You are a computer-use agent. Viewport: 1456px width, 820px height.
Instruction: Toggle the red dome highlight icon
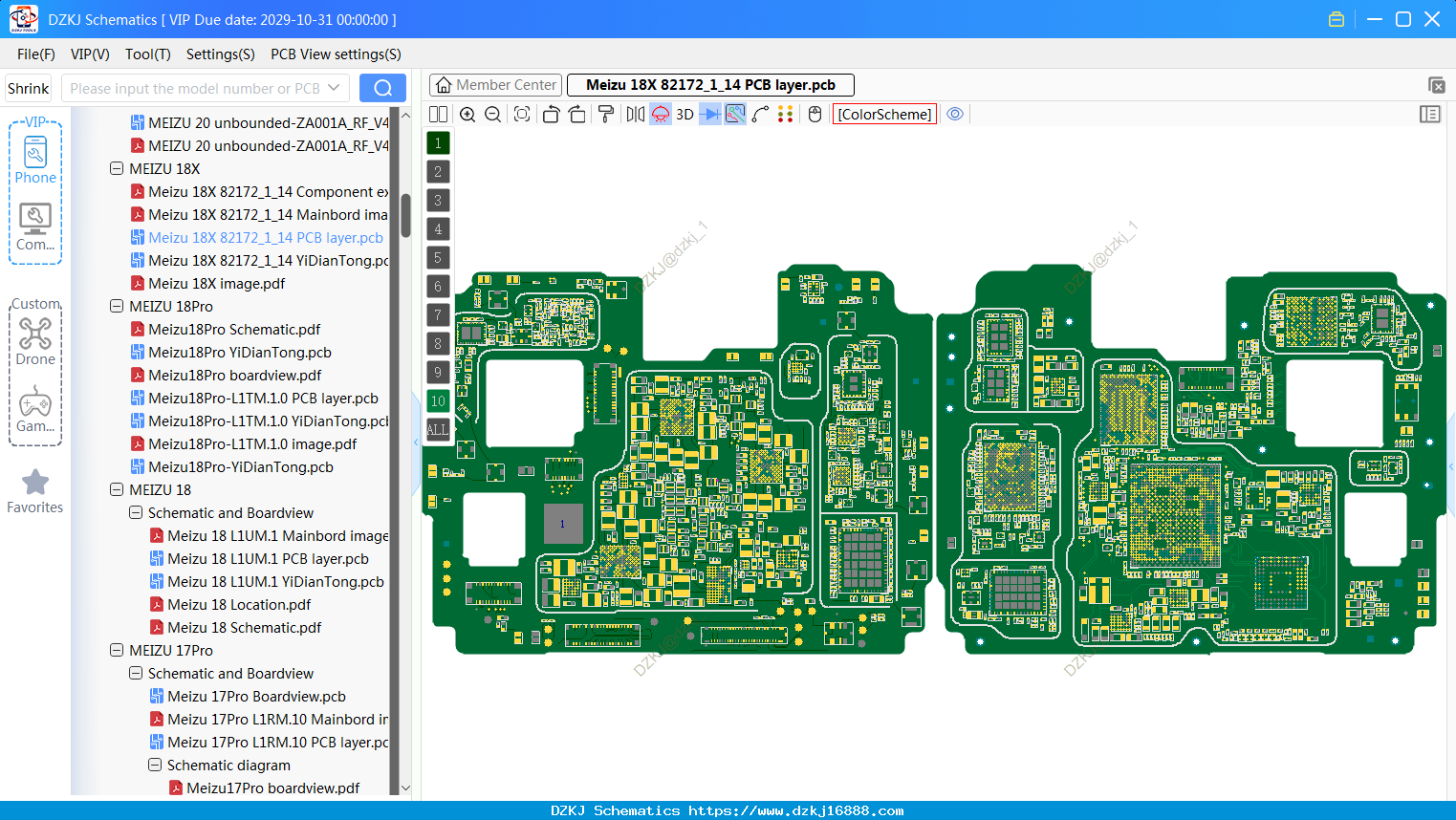(661, 115)
